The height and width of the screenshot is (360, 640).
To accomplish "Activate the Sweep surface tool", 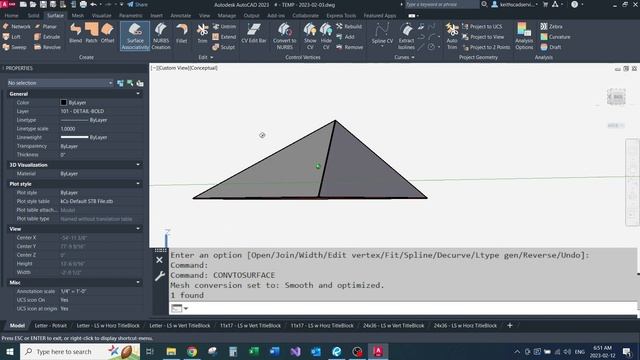I will 15,47.
